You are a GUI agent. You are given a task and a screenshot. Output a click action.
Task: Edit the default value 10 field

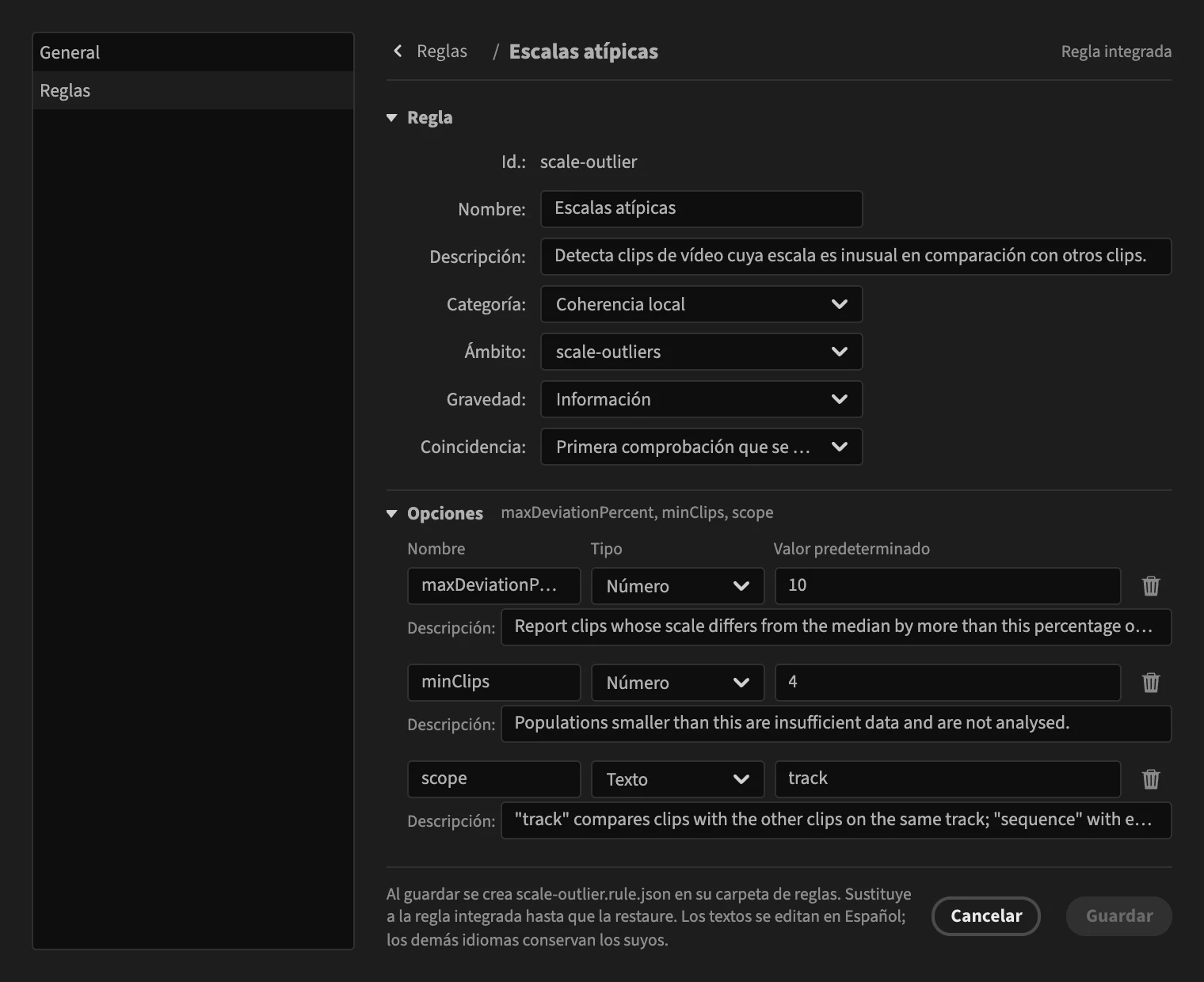coord(947,586)
